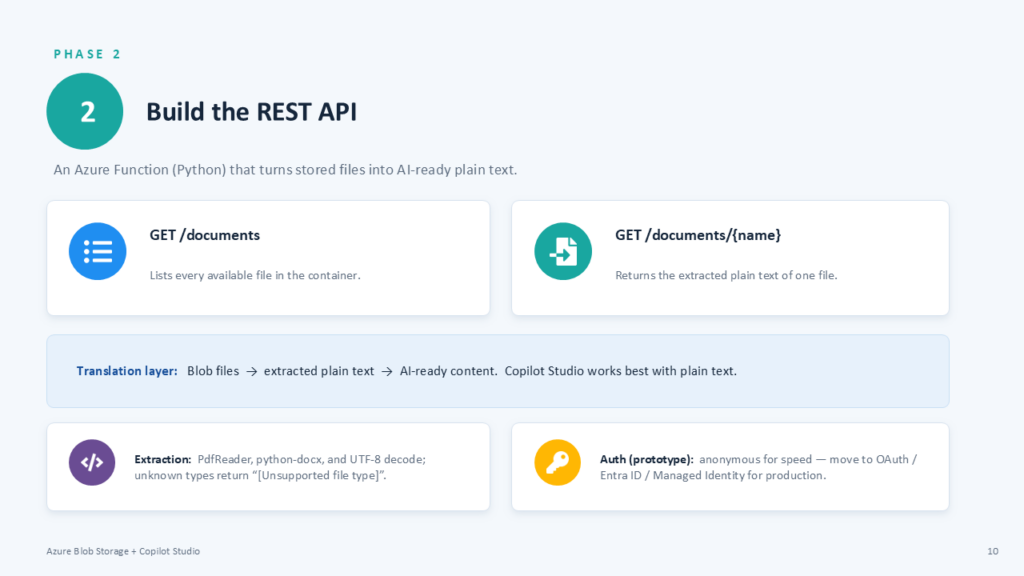Screen dimensions: 1024x576
Task: Select the GET /documents/{name} heading
Action: pos(698,235)
